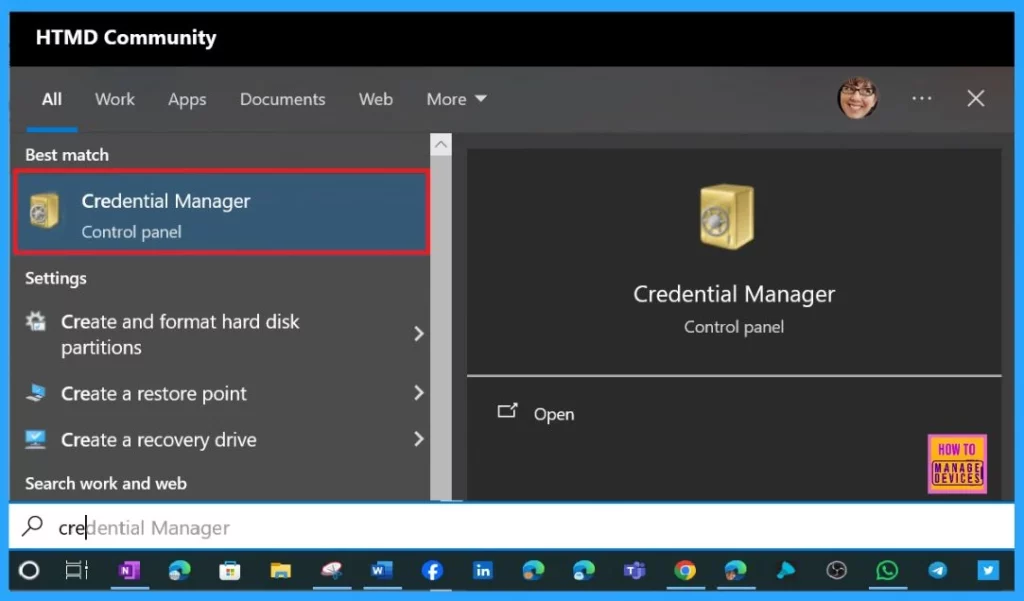Click the Search work and web heading
The width and height of the screenshot is (1024, 601).
coord(106,483)
